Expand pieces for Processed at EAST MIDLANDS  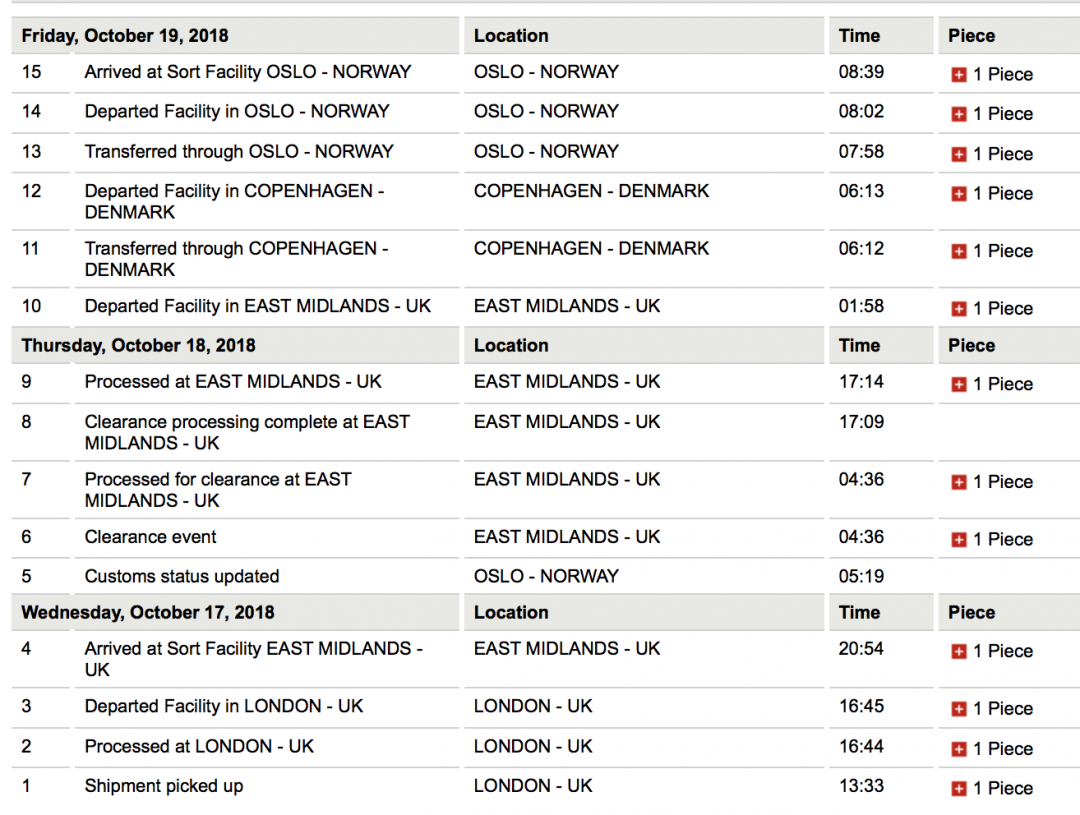pos(958,385)
